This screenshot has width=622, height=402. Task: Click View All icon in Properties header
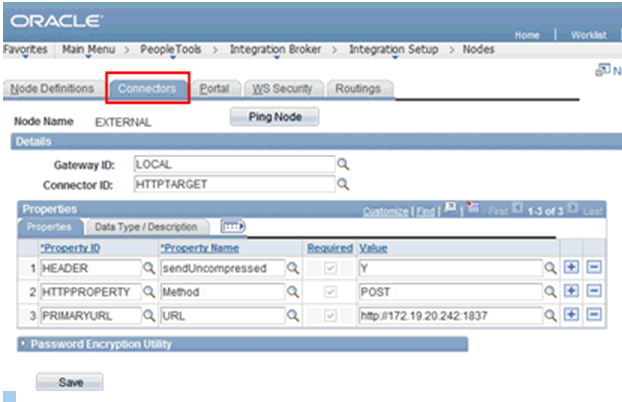pyautogui.click(x=450, y=208)
